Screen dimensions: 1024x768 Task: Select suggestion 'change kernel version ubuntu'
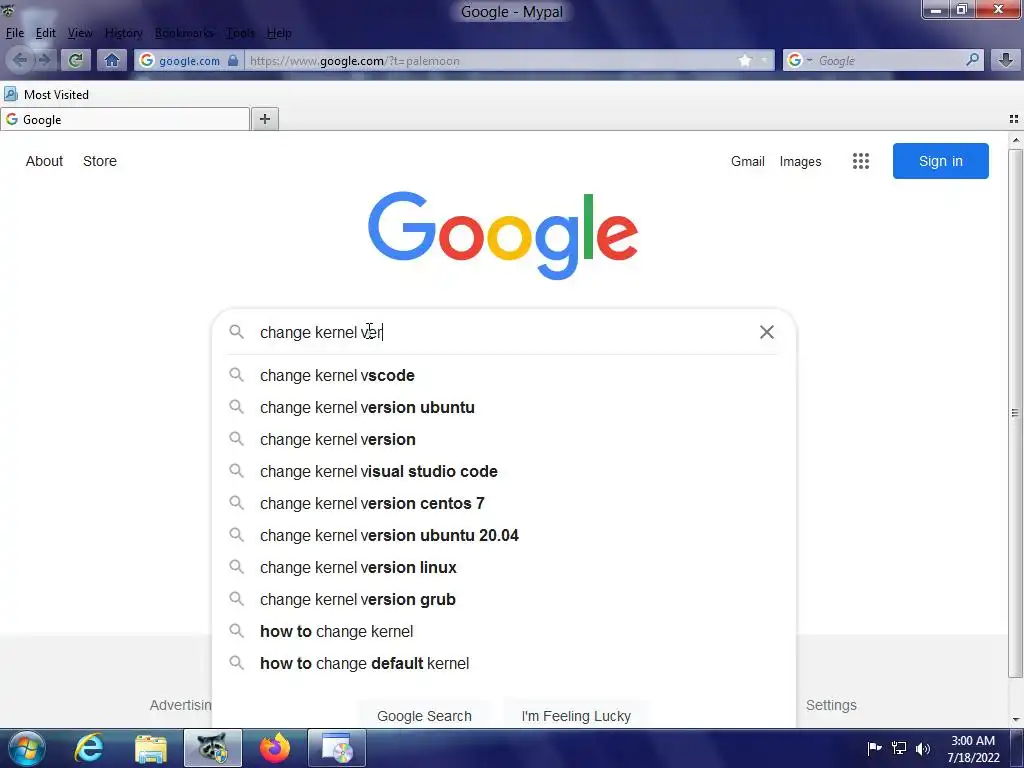tap(504, 408)
